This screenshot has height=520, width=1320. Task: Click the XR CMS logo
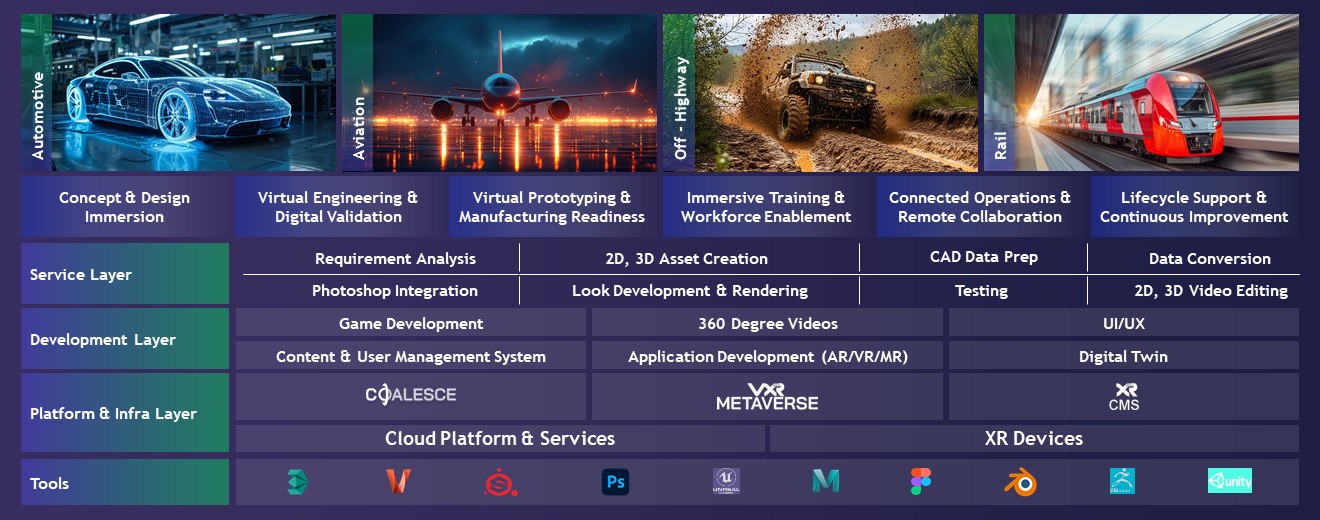point(1124,397)
